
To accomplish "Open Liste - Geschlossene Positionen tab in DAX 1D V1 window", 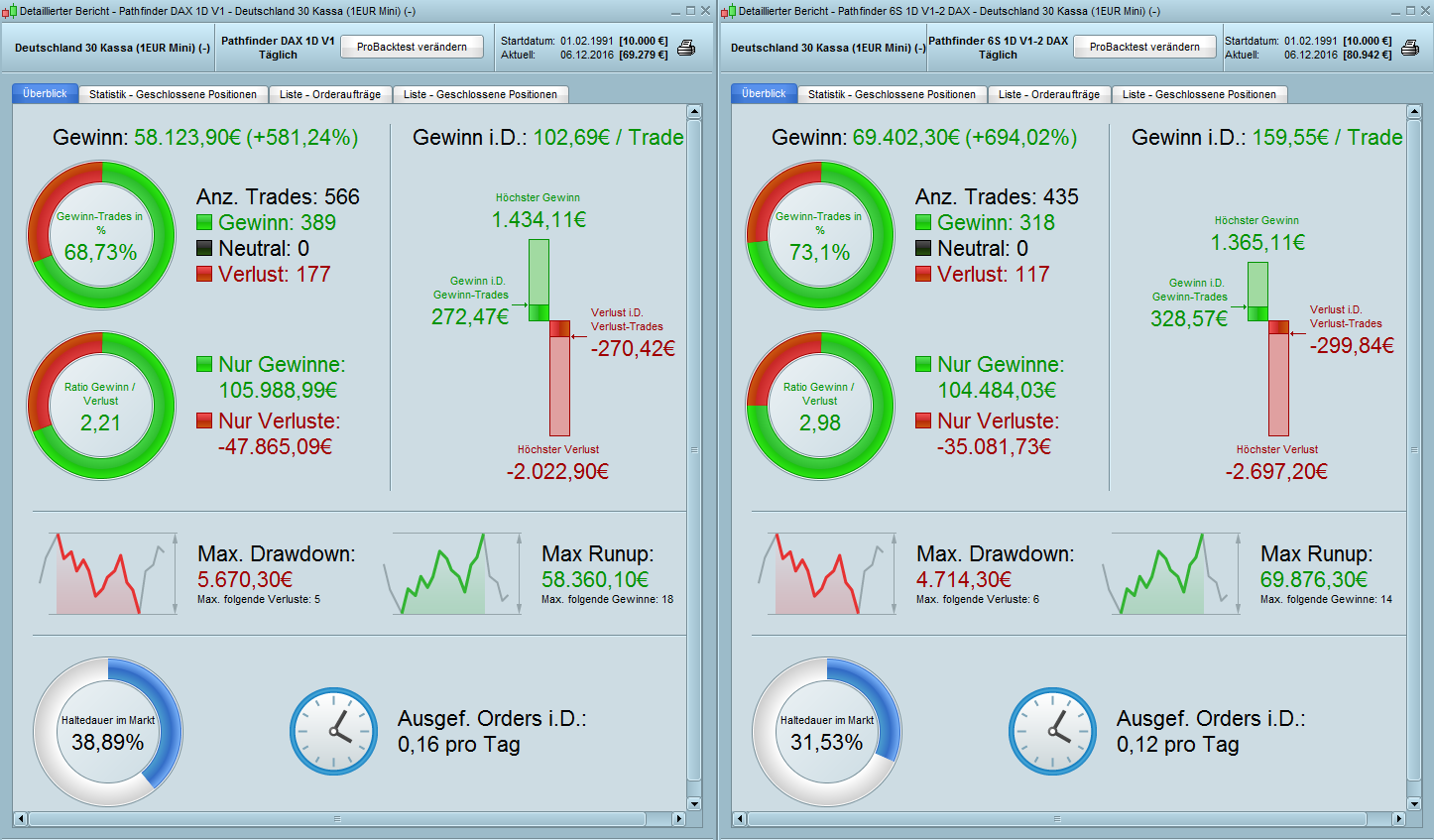I will point(480,94).
